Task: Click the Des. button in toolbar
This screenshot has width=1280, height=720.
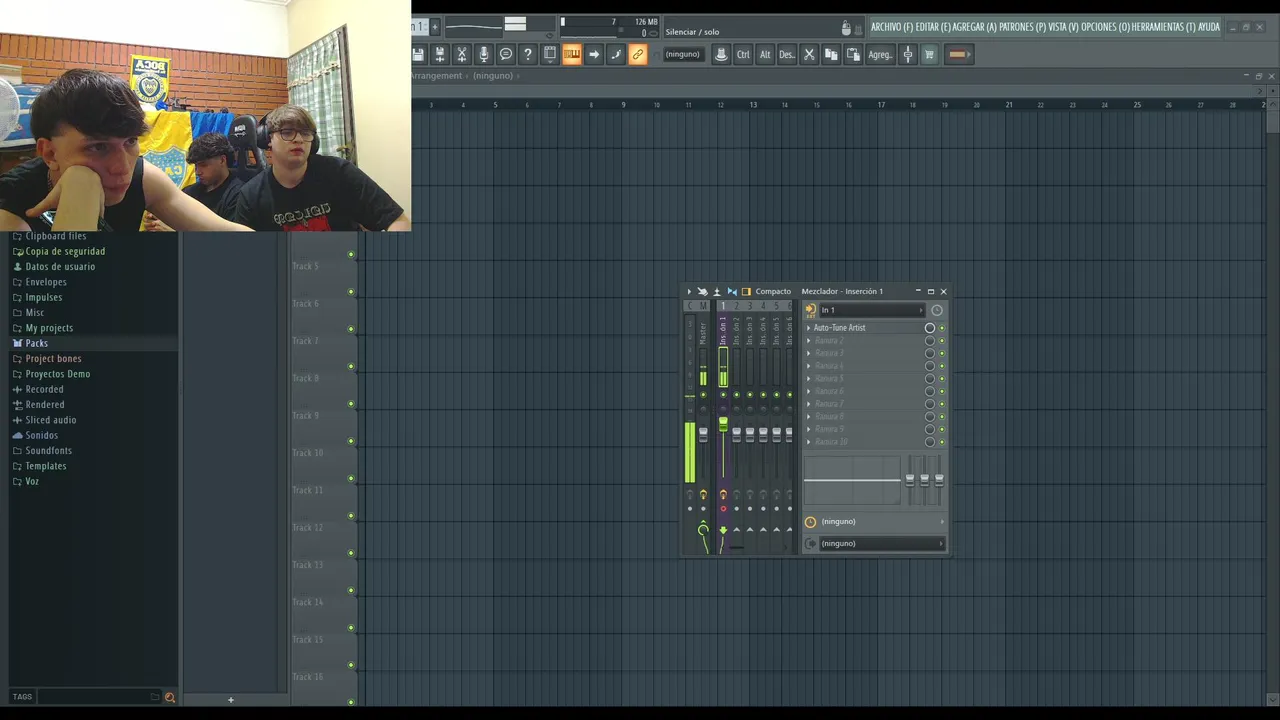Action: click(x=787, y=54)
